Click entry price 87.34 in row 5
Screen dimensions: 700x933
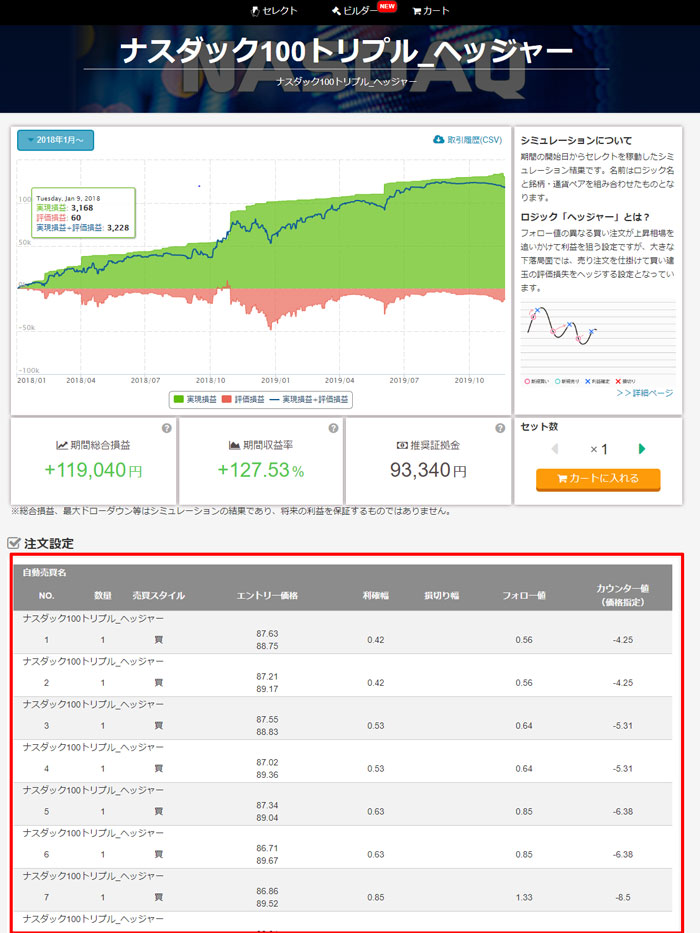coord(267,805)
